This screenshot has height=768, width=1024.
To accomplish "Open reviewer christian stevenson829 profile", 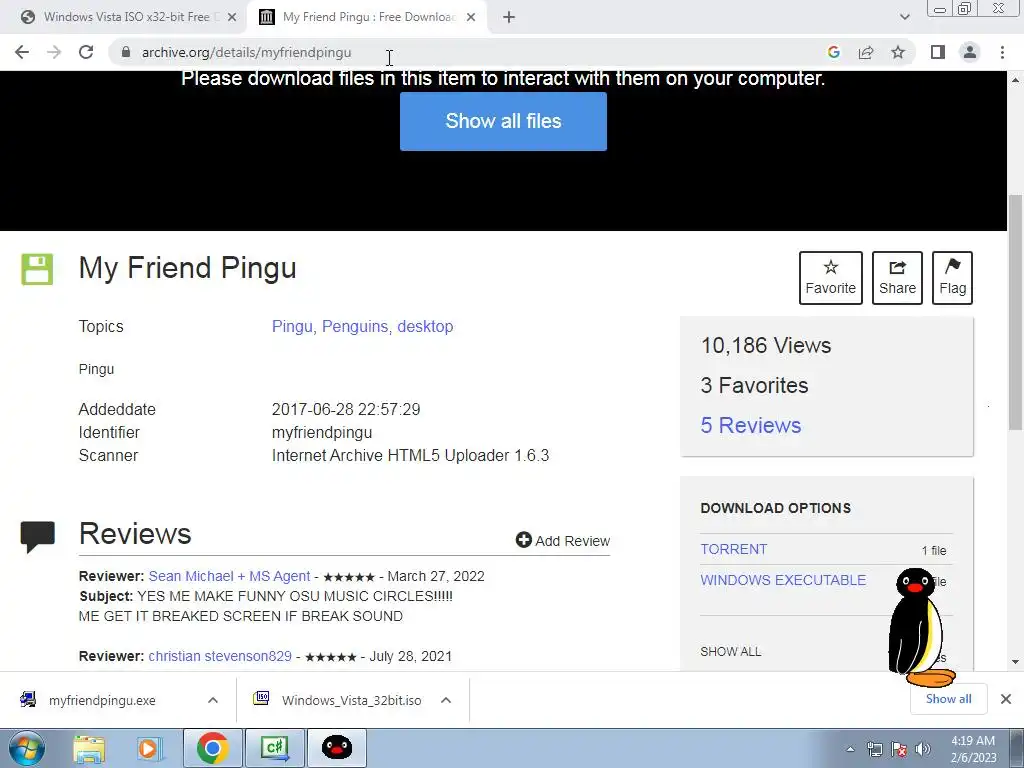I will point(220,656).
